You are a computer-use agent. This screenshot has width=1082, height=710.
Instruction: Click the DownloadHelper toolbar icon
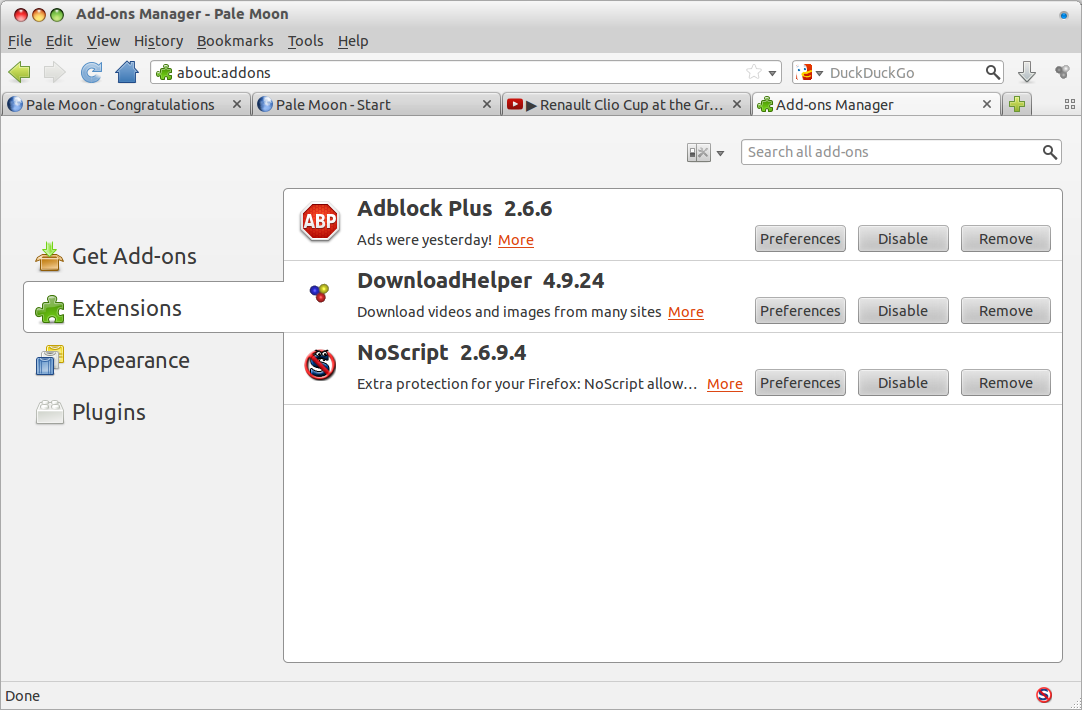click(x=1062, y=72)
